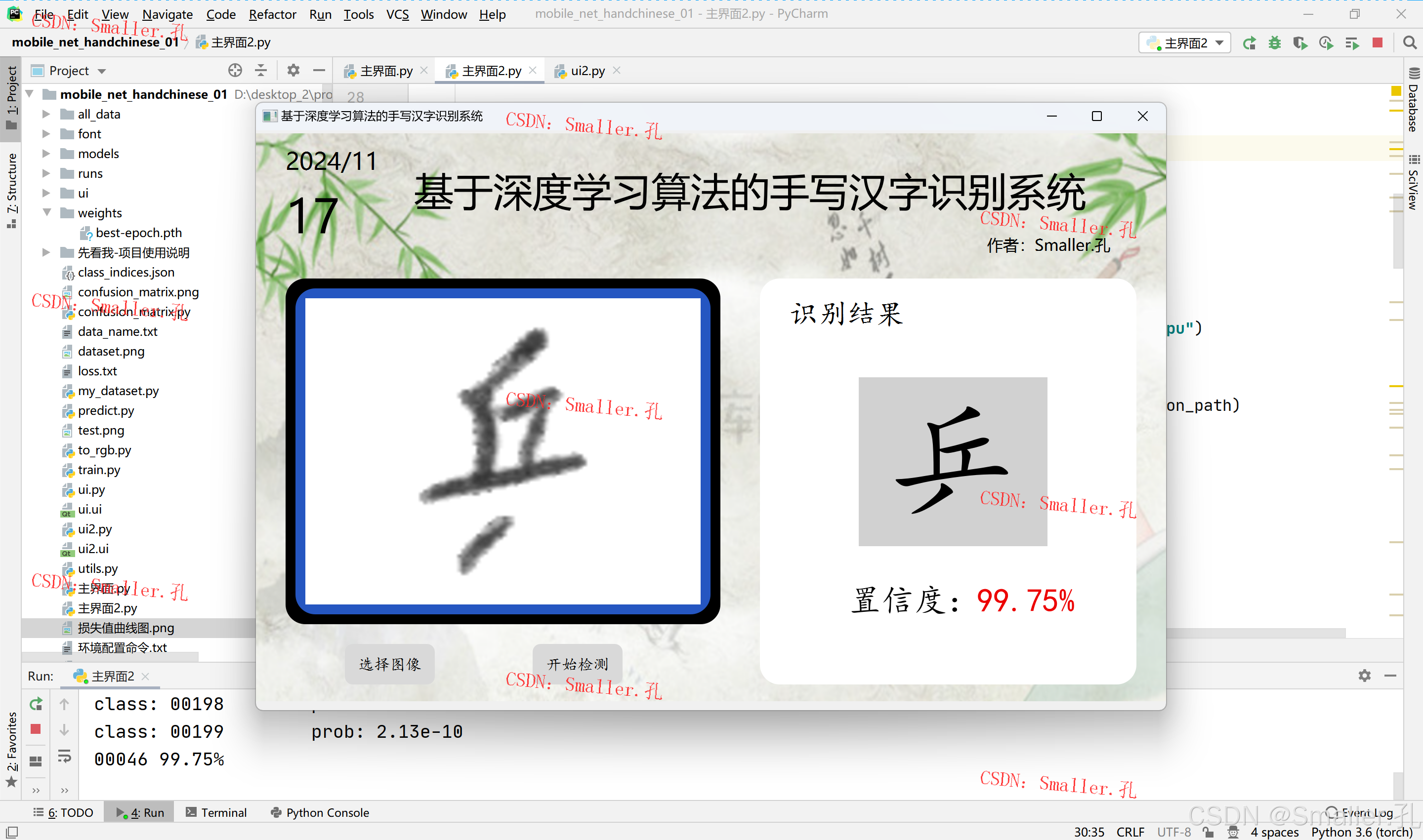The width and height of the screenshot is (1423, 840).
Task: Open the Tools menu
Action: click(x=358, y=14)
